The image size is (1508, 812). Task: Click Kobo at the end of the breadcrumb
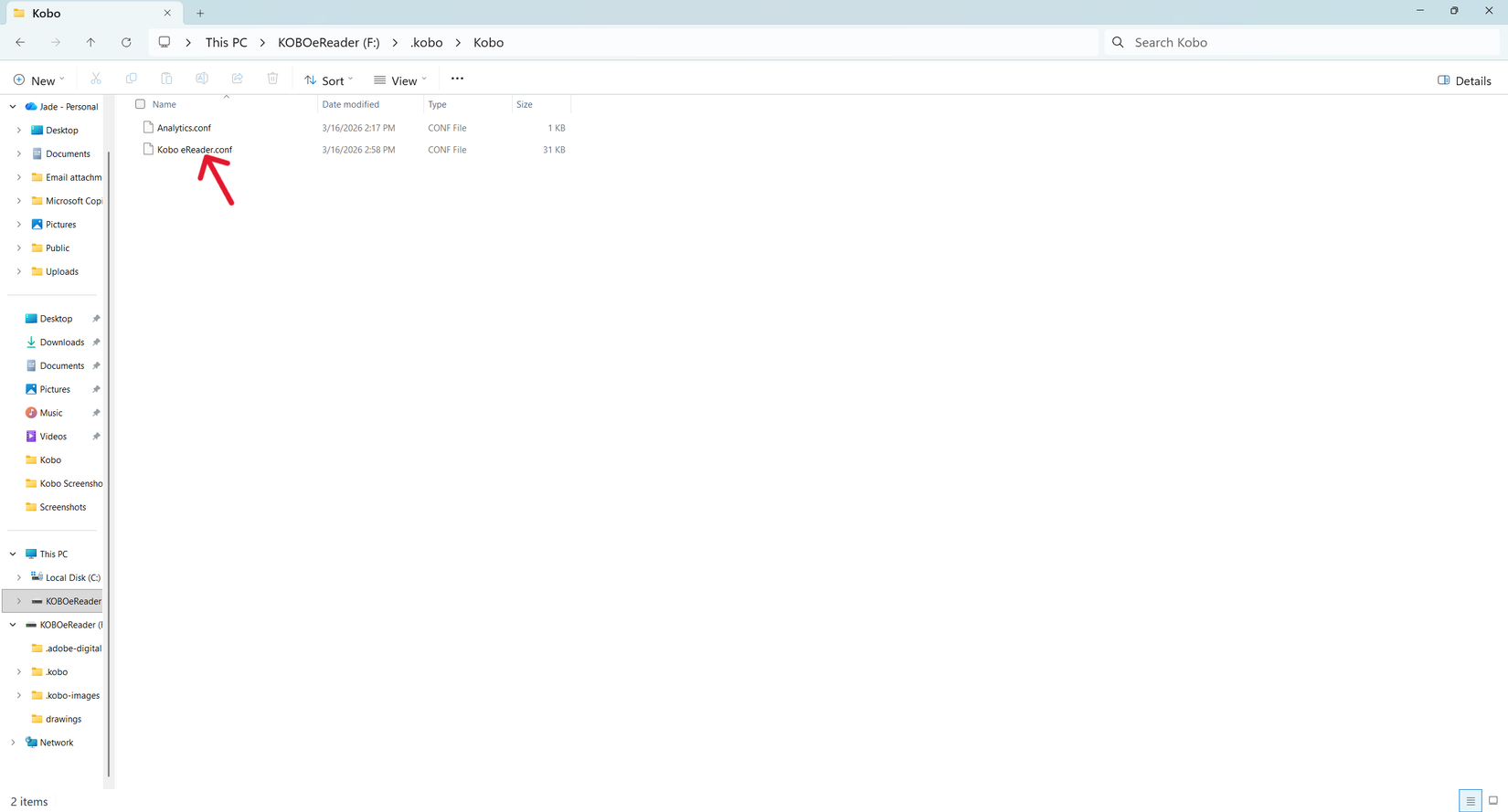tap(488, 43)
